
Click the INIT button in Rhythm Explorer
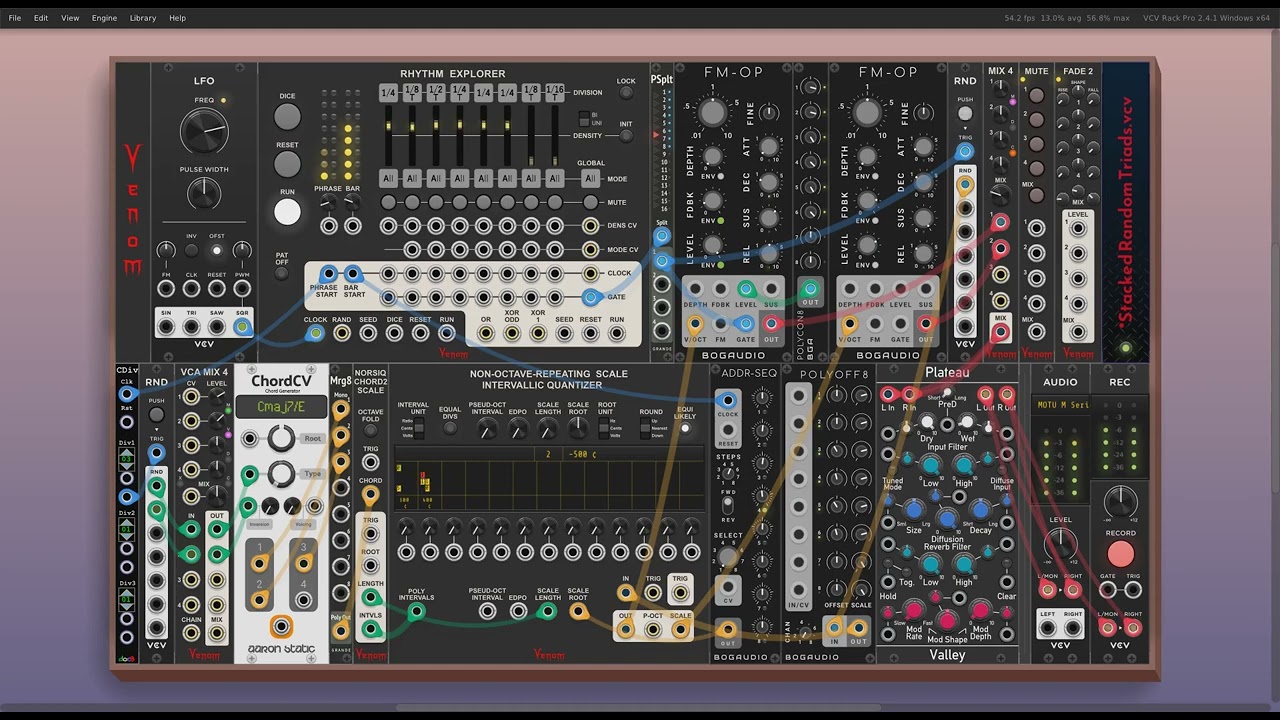[626, 136]
